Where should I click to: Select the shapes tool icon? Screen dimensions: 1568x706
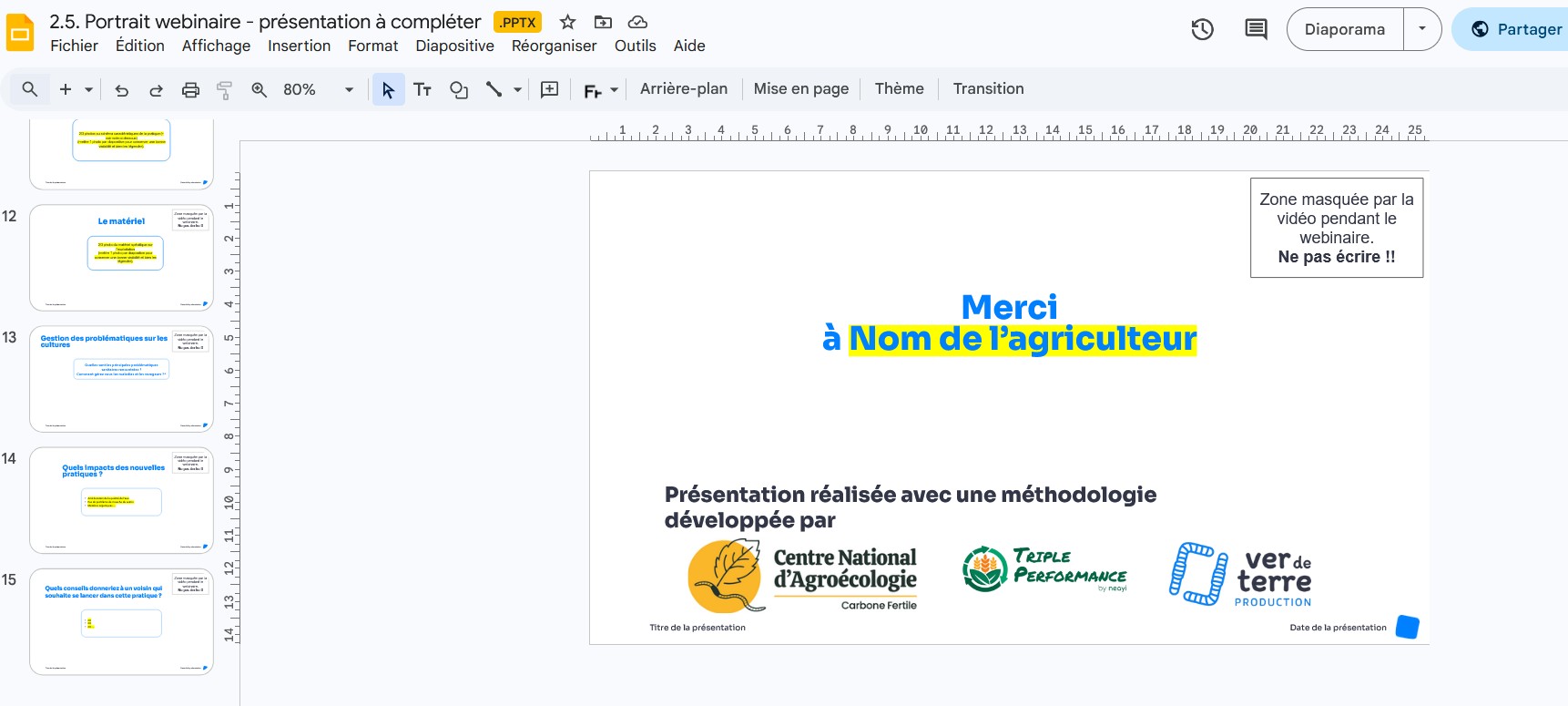[x=459, y=89]
